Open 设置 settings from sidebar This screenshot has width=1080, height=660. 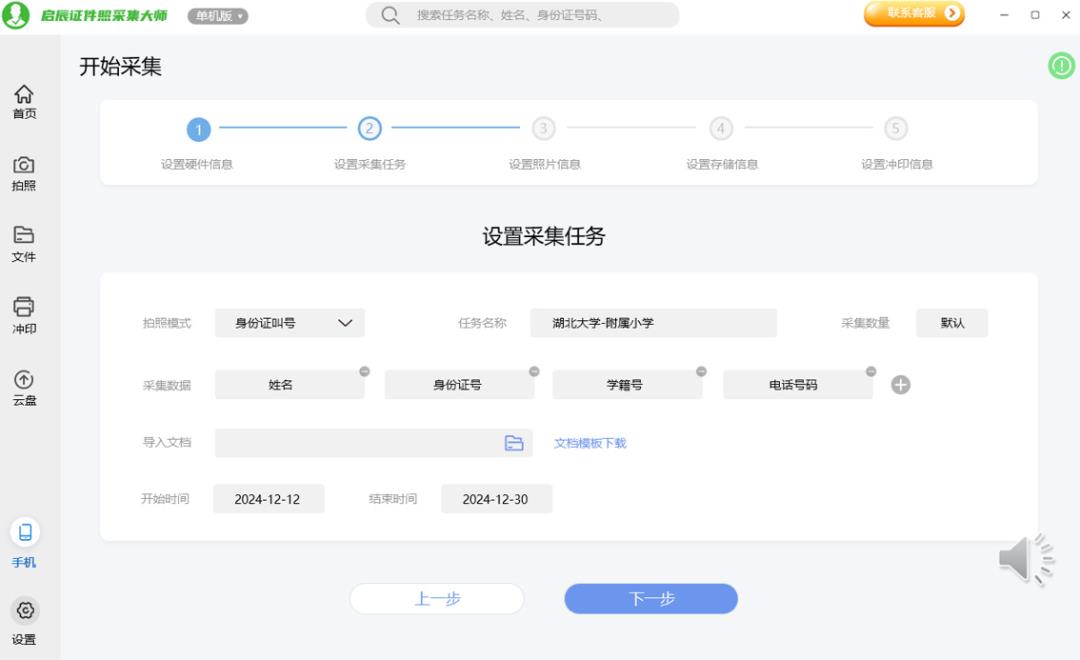pyautogui.click(x=24, y=620)
